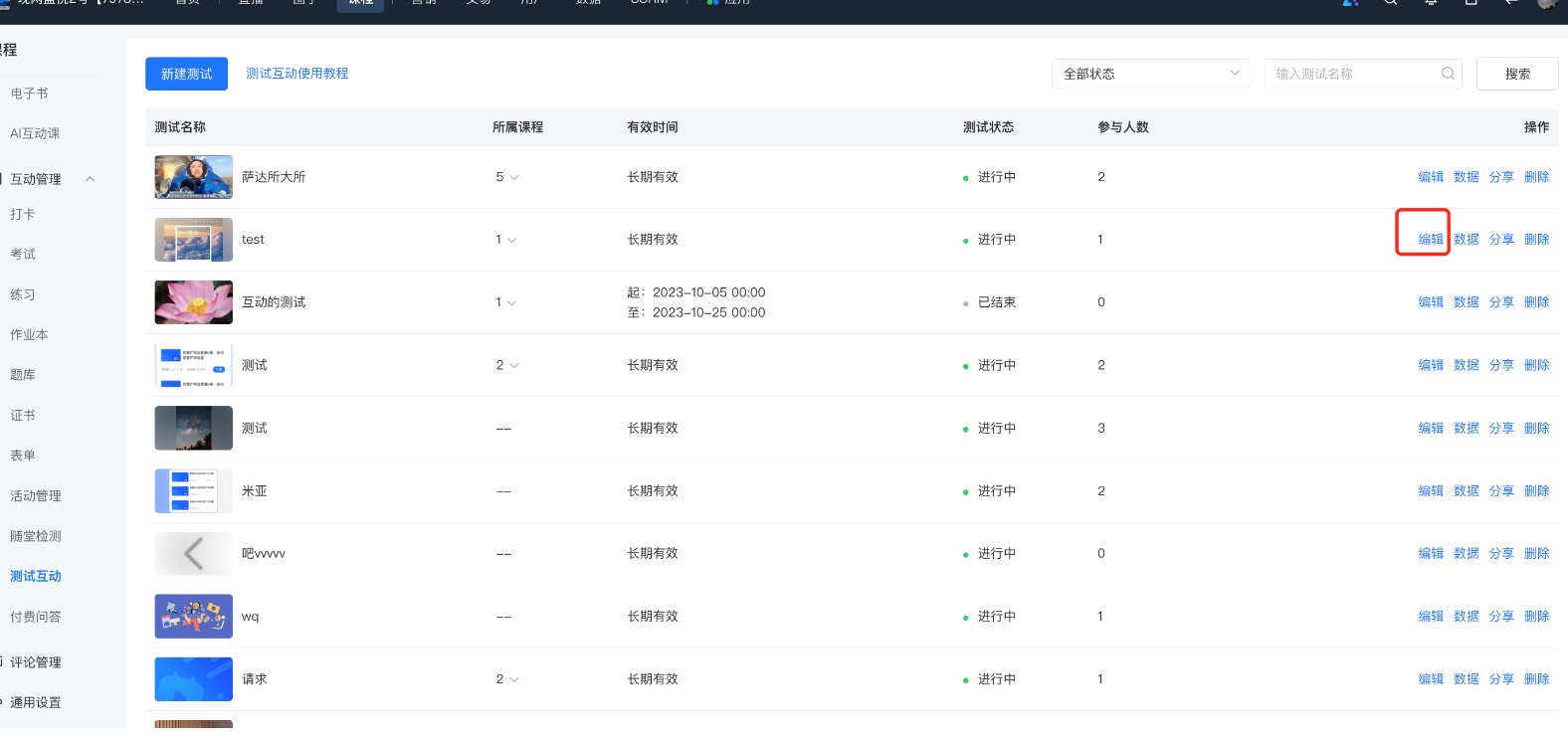Click the magnifier icon in the search box

pyautogui.click(x=1448, y=74)
